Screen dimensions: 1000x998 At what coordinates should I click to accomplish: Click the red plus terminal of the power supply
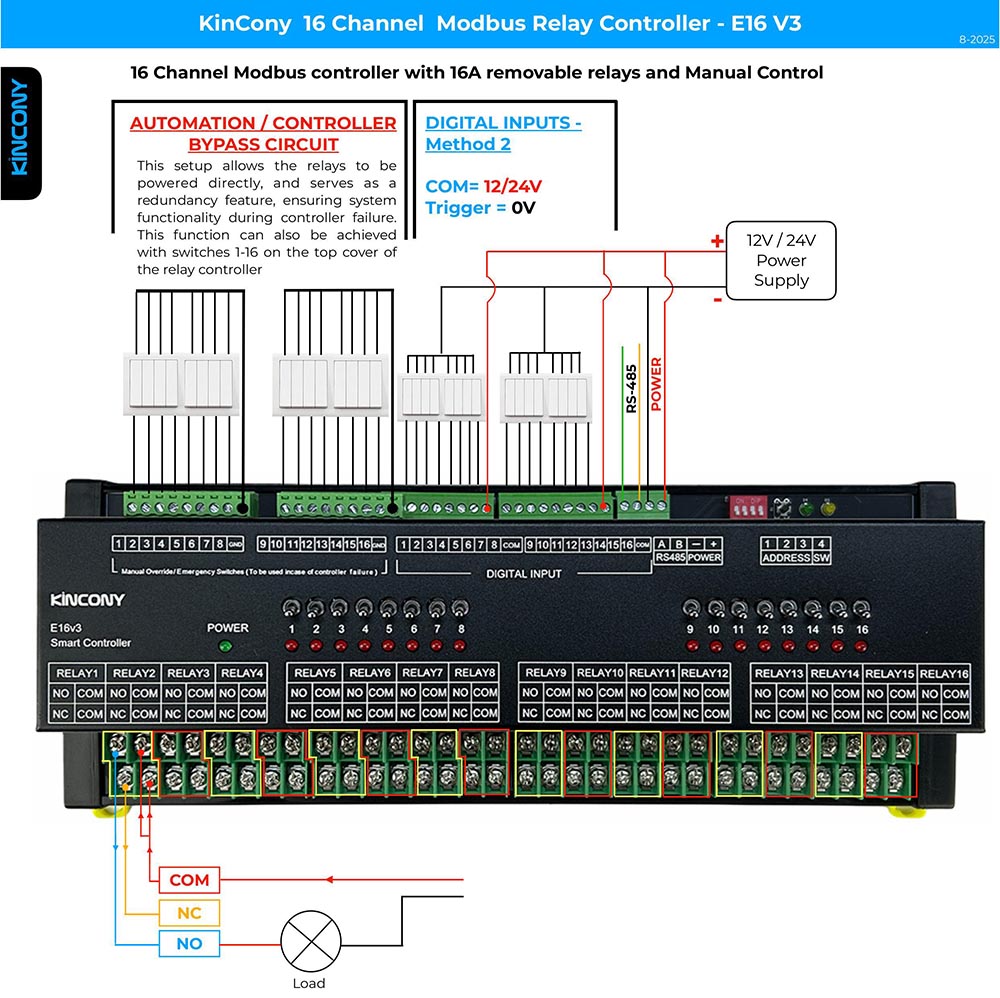coord(716,242)
